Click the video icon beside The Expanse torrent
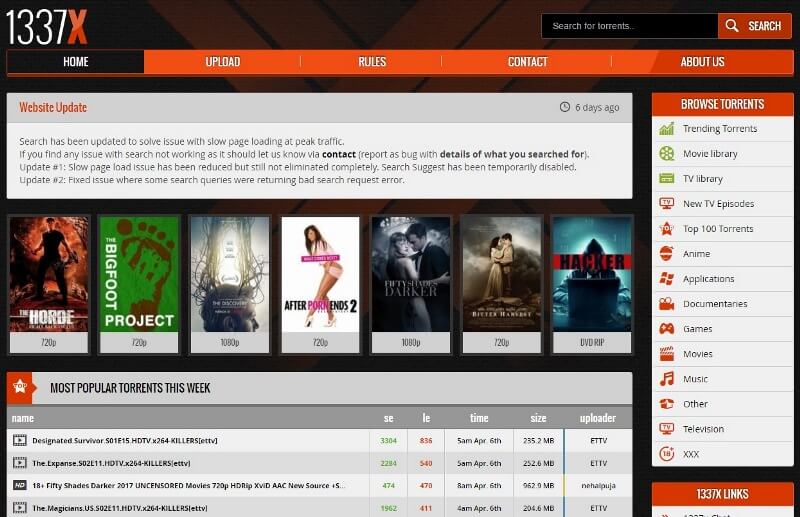Image resolution: width=800 pixels, height=517 pixels. (19, 463)
